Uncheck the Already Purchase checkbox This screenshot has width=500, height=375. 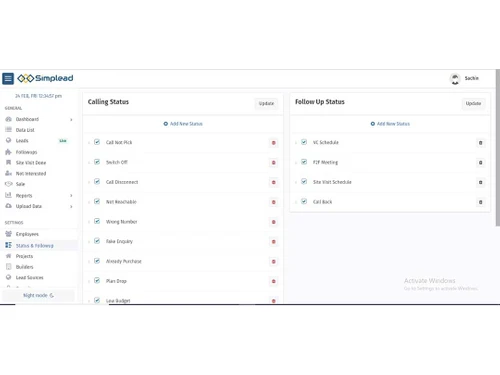[97, 261]
